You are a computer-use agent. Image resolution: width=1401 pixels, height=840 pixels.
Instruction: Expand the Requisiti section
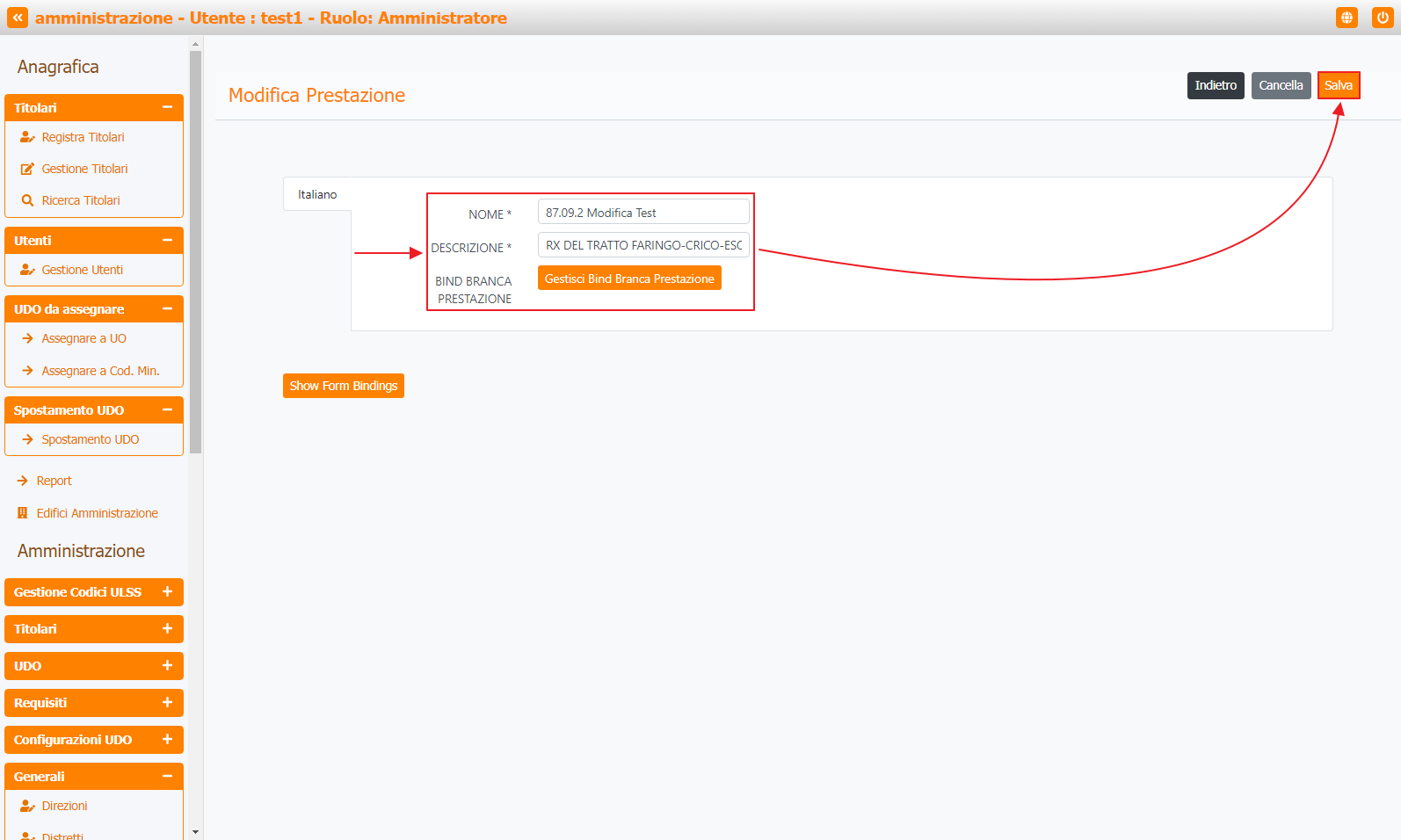[167, 703]
